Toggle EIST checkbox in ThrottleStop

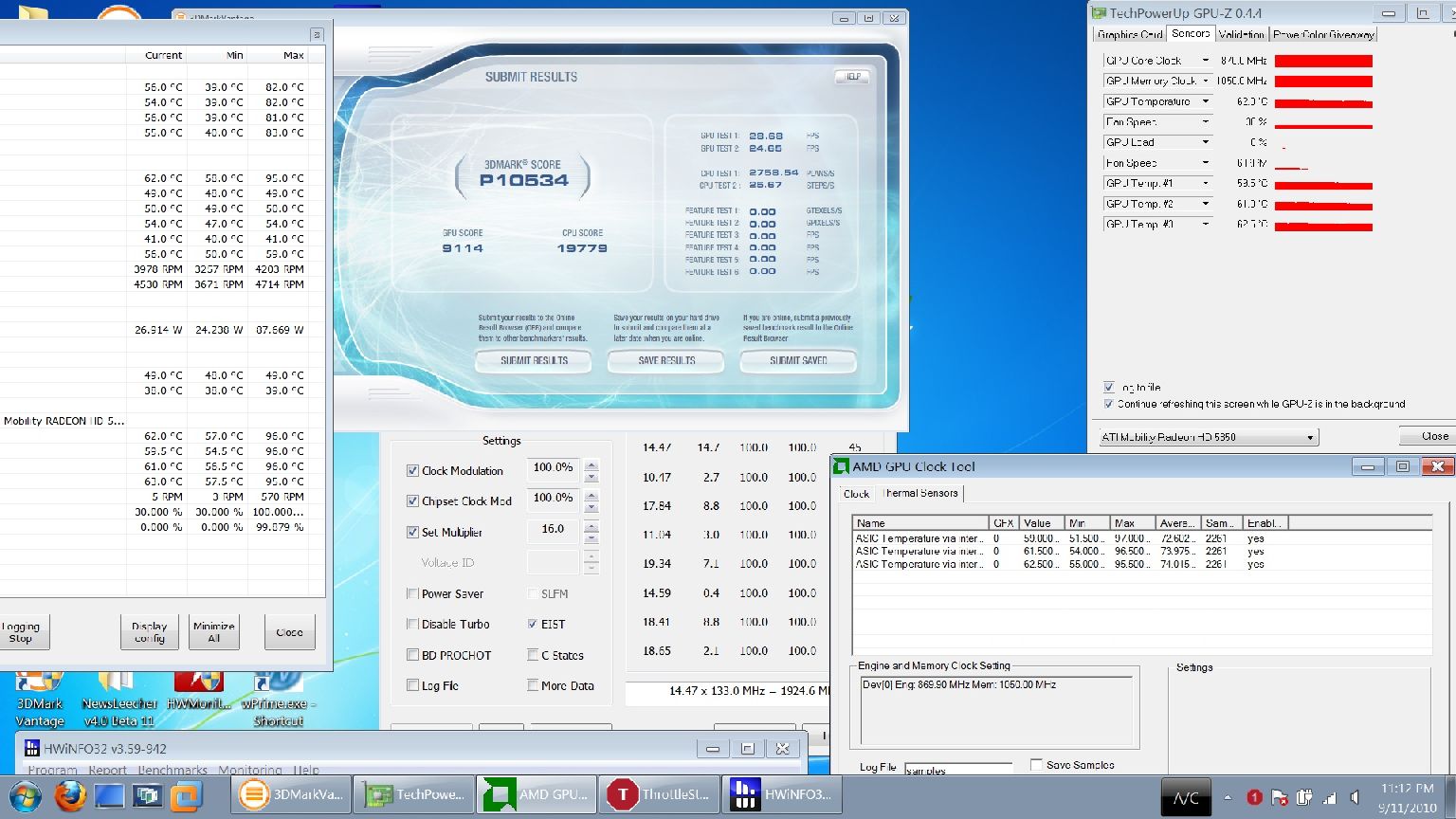[x=533, y=624]
